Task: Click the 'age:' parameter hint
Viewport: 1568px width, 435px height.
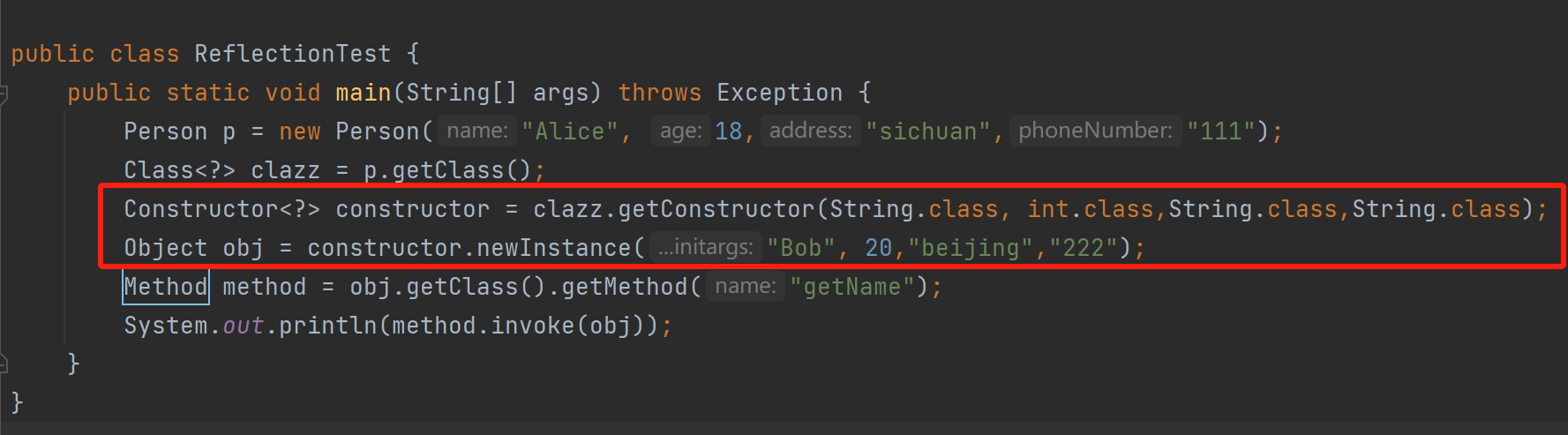Action: 680,131
